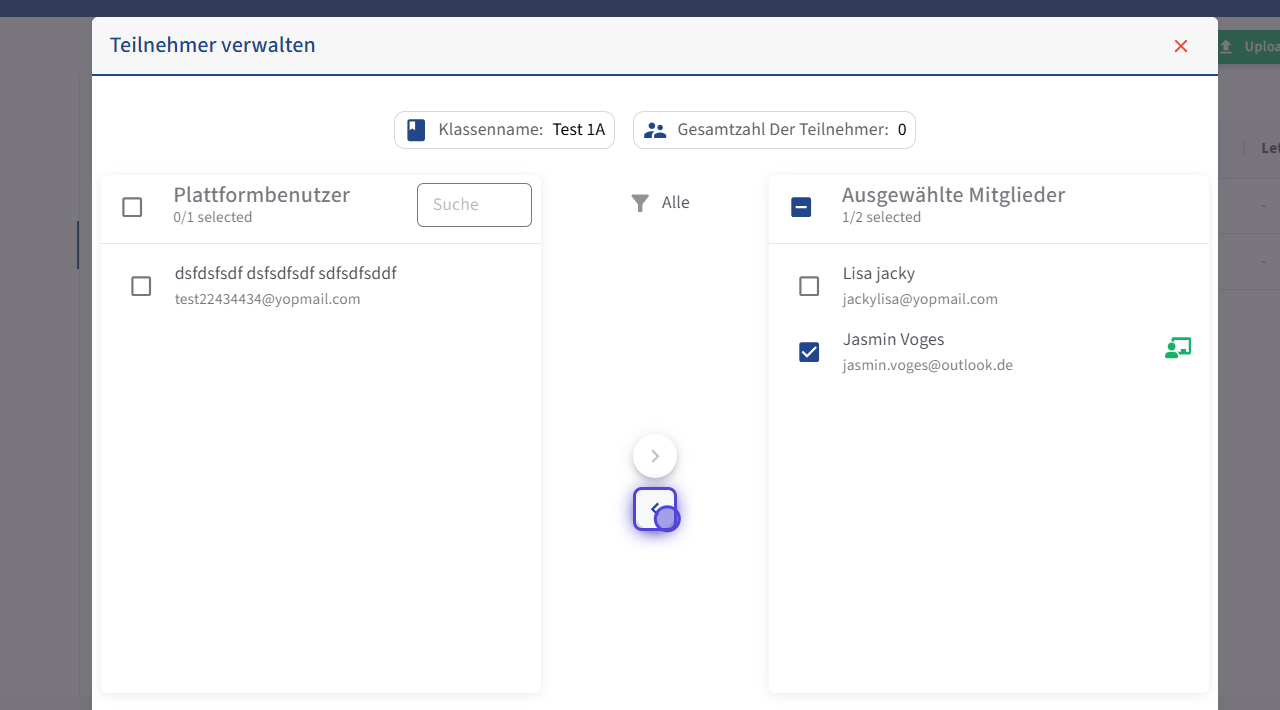Open the Alle filter option
The width and height of the screenshot is (1280, 710).
(x=675, y=203)
